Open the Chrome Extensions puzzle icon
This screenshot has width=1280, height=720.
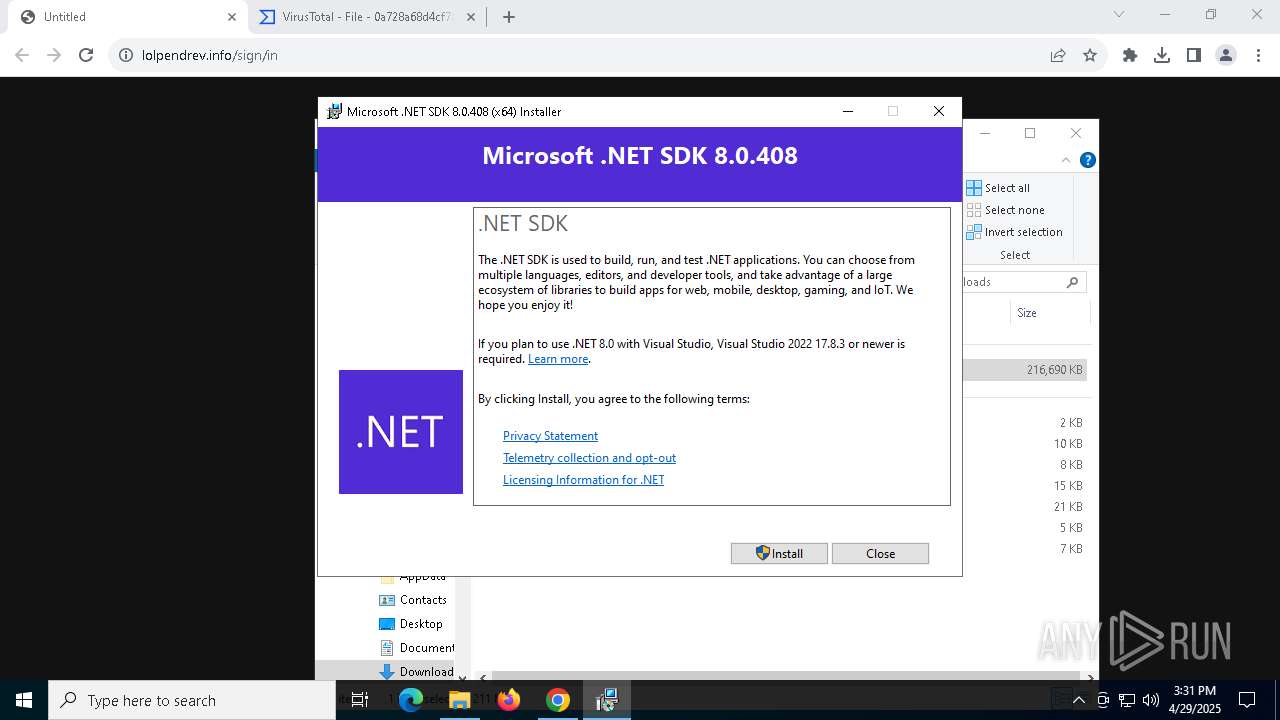coord(1130,55)
